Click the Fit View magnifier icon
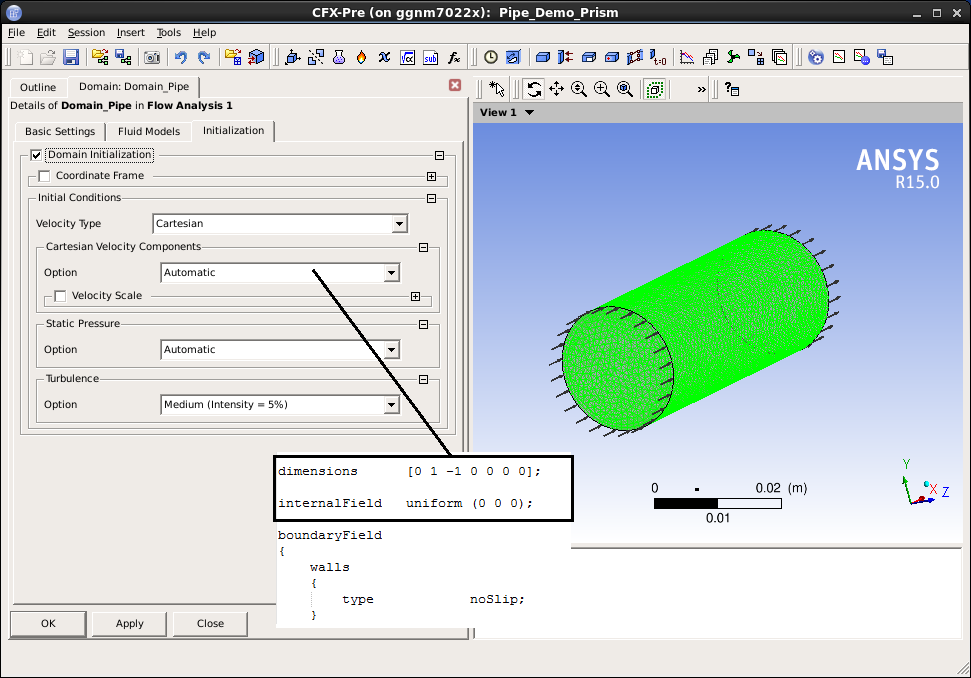The width and height of the screenshot is (971, 678). point(625,89)
